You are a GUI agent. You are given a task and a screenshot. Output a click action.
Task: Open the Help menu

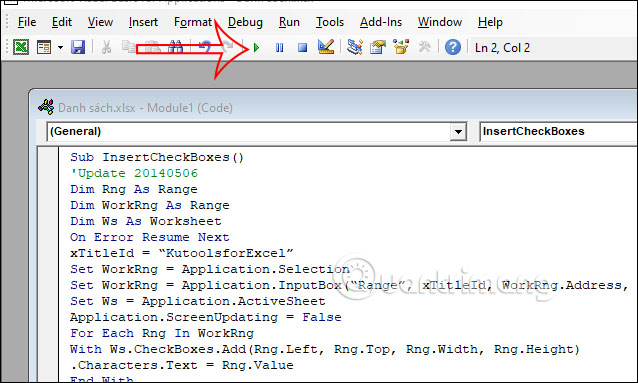click(490, 22)
